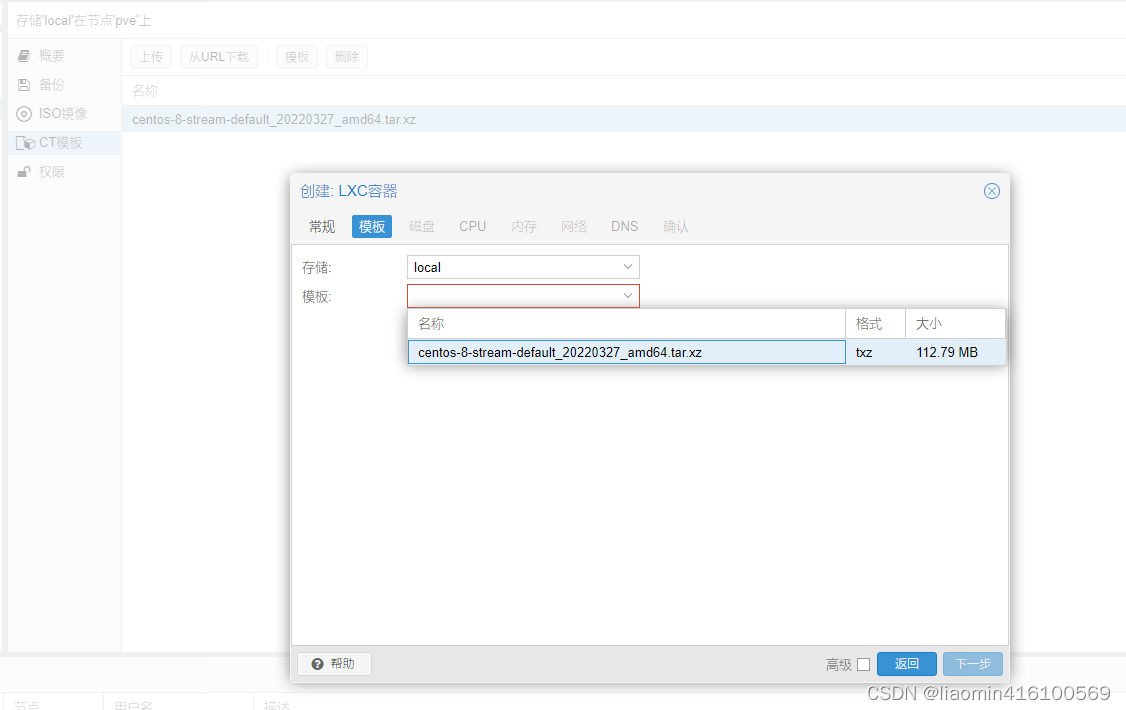The width and height of the screenshot is (1126, 710).
Task: Switch to the CPU tab
Action: click(473, 227)
